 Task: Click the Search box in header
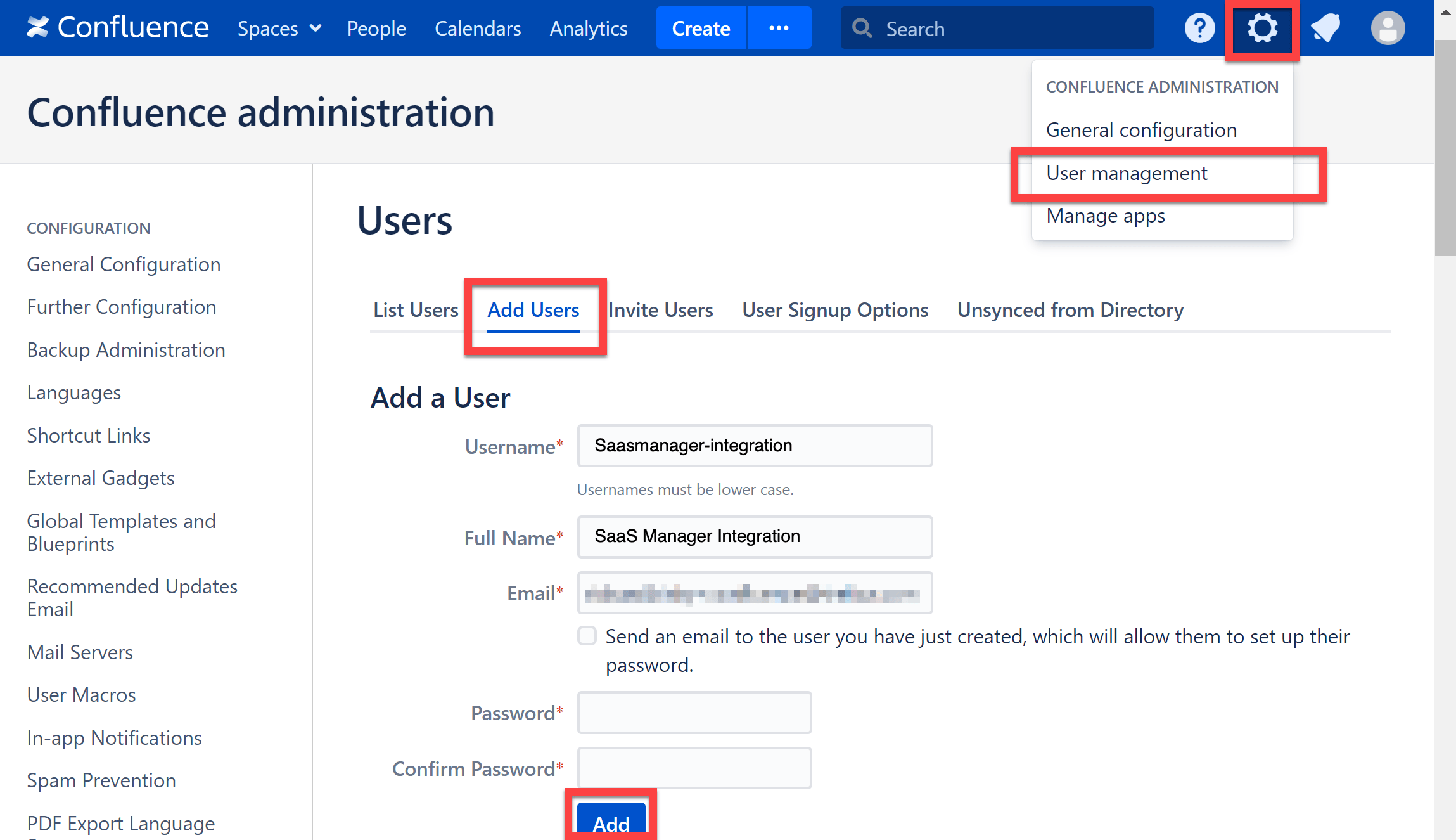(x=997, y=28)
